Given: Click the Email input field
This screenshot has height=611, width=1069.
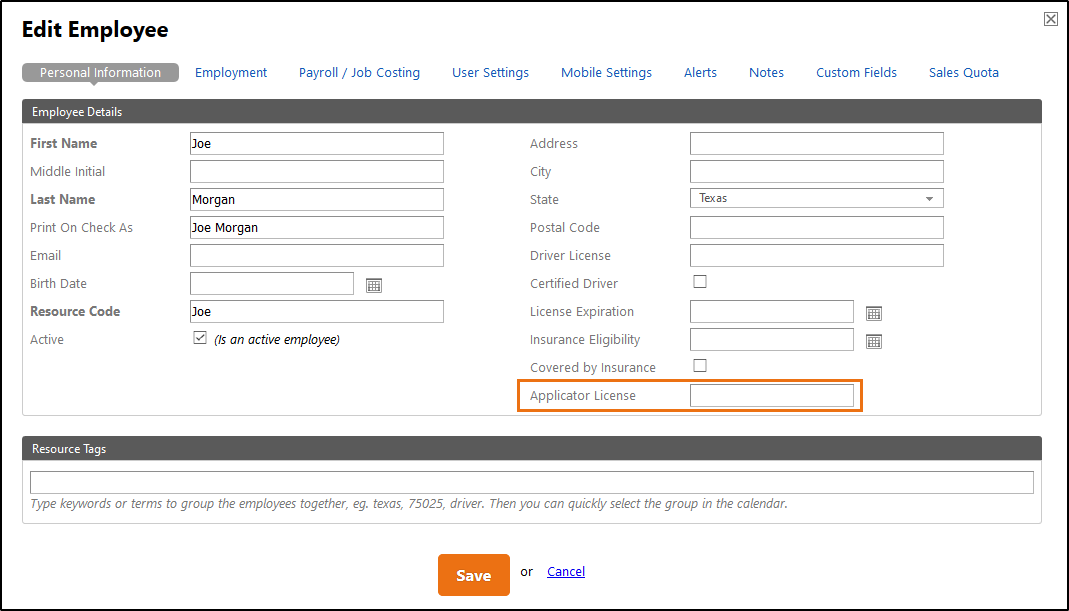Looking at the screenshot, I should pyautogui.click(x=316, y=255).
